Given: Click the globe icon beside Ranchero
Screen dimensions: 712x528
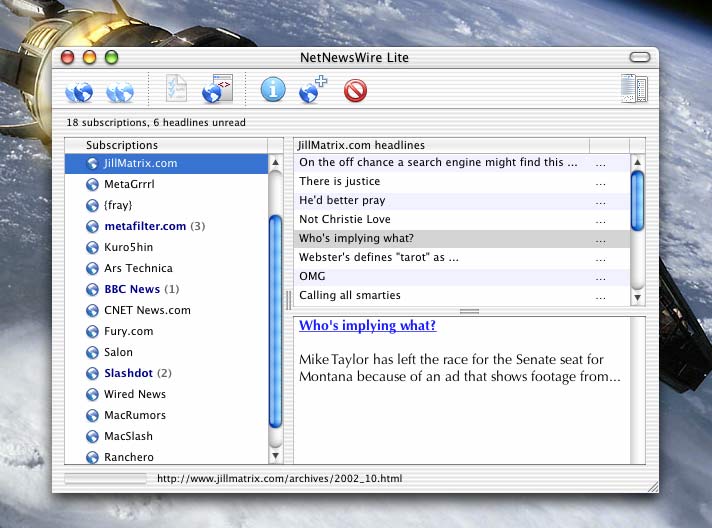Looking at the screenshot, I should (92, 457).
